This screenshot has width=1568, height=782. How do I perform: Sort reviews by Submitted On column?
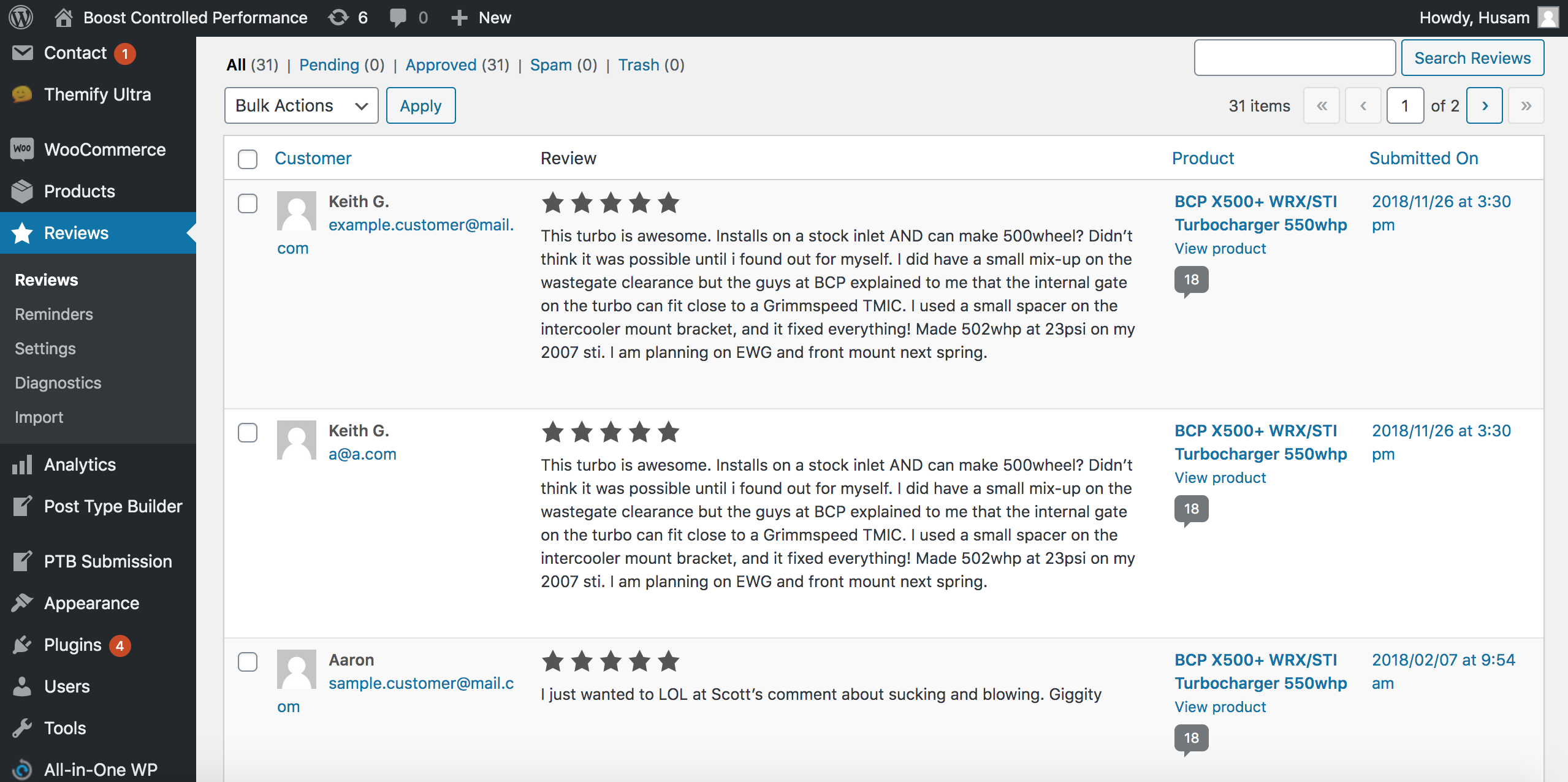pos(1423,158)
